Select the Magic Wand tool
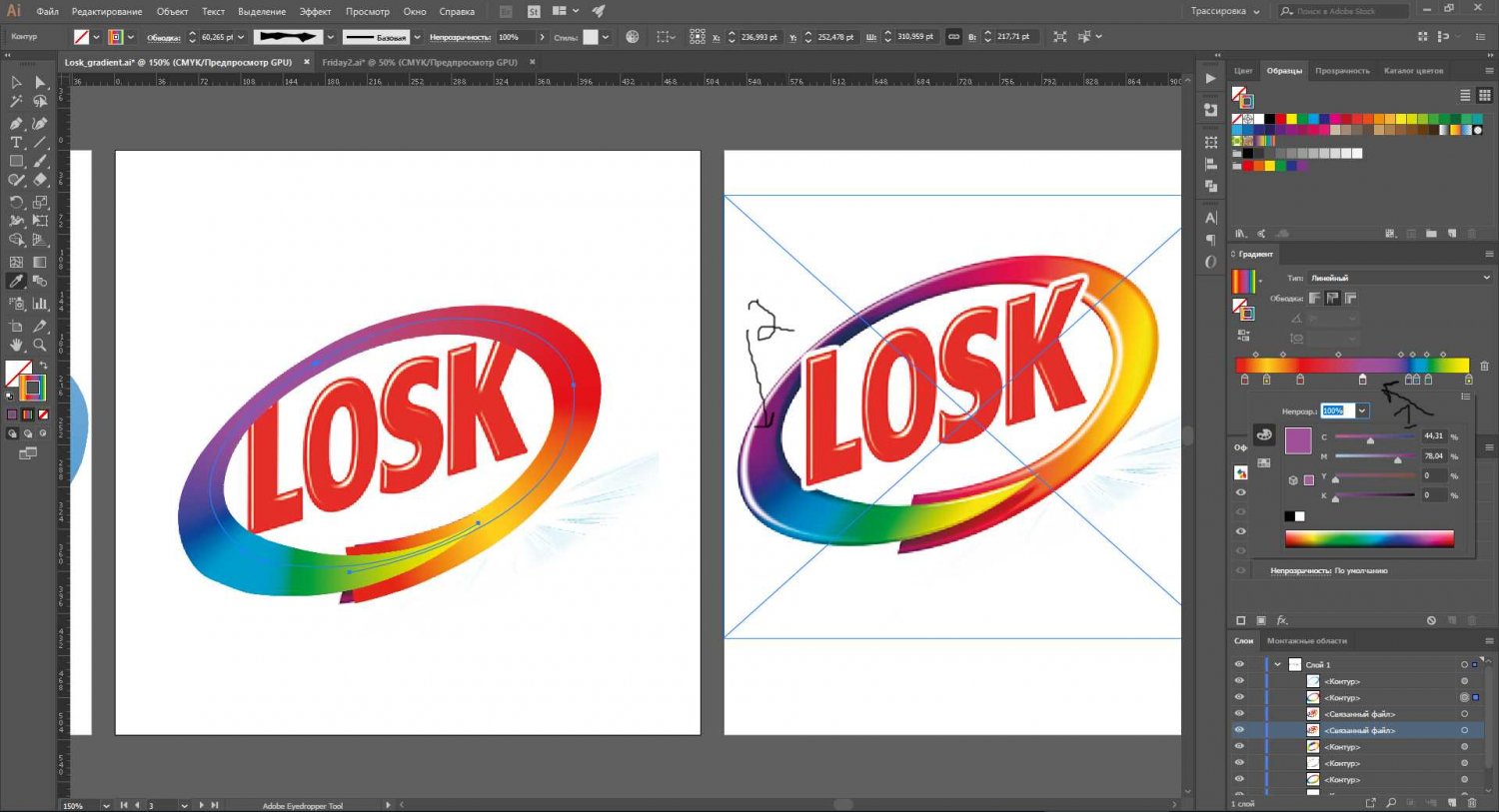This screenshot has height=812, width=1499. pos(16,102)
